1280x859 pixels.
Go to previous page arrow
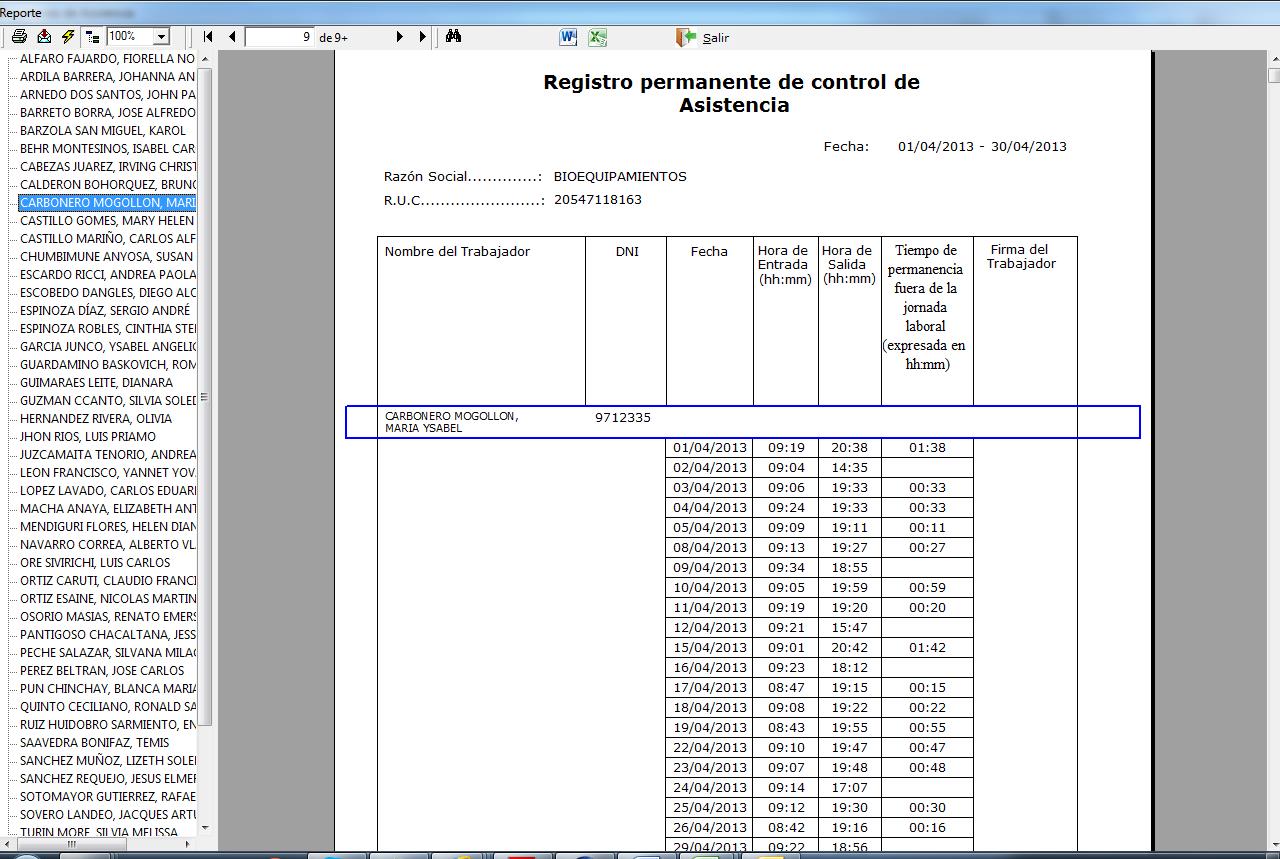[x=232, y=36]
